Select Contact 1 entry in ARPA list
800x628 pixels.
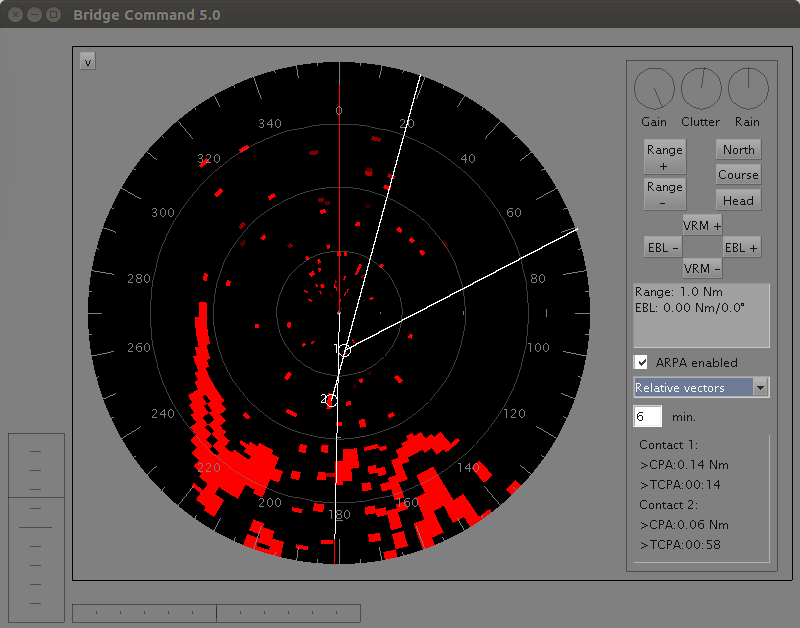coord(668,445)
